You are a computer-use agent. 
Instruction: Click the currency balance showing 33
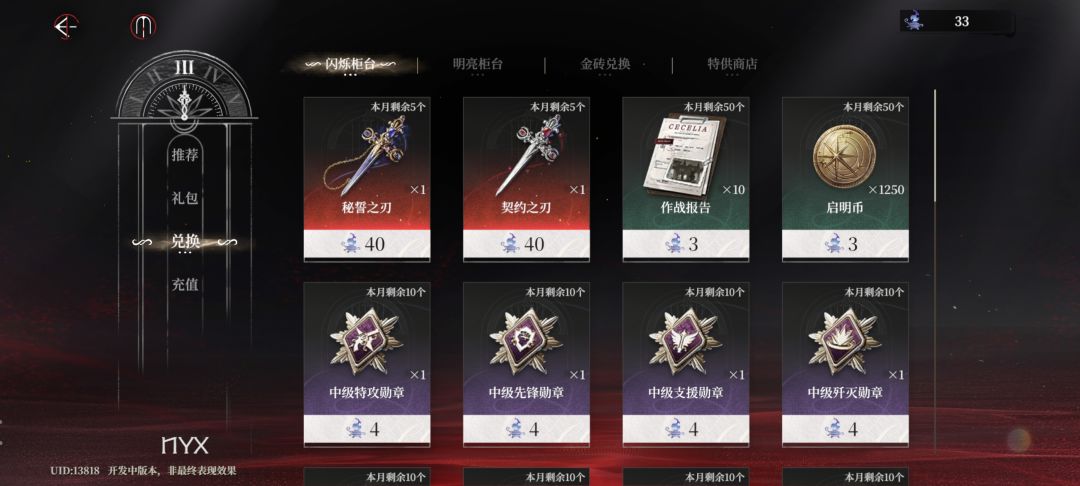pyautogui.click(x=956, y=21)
